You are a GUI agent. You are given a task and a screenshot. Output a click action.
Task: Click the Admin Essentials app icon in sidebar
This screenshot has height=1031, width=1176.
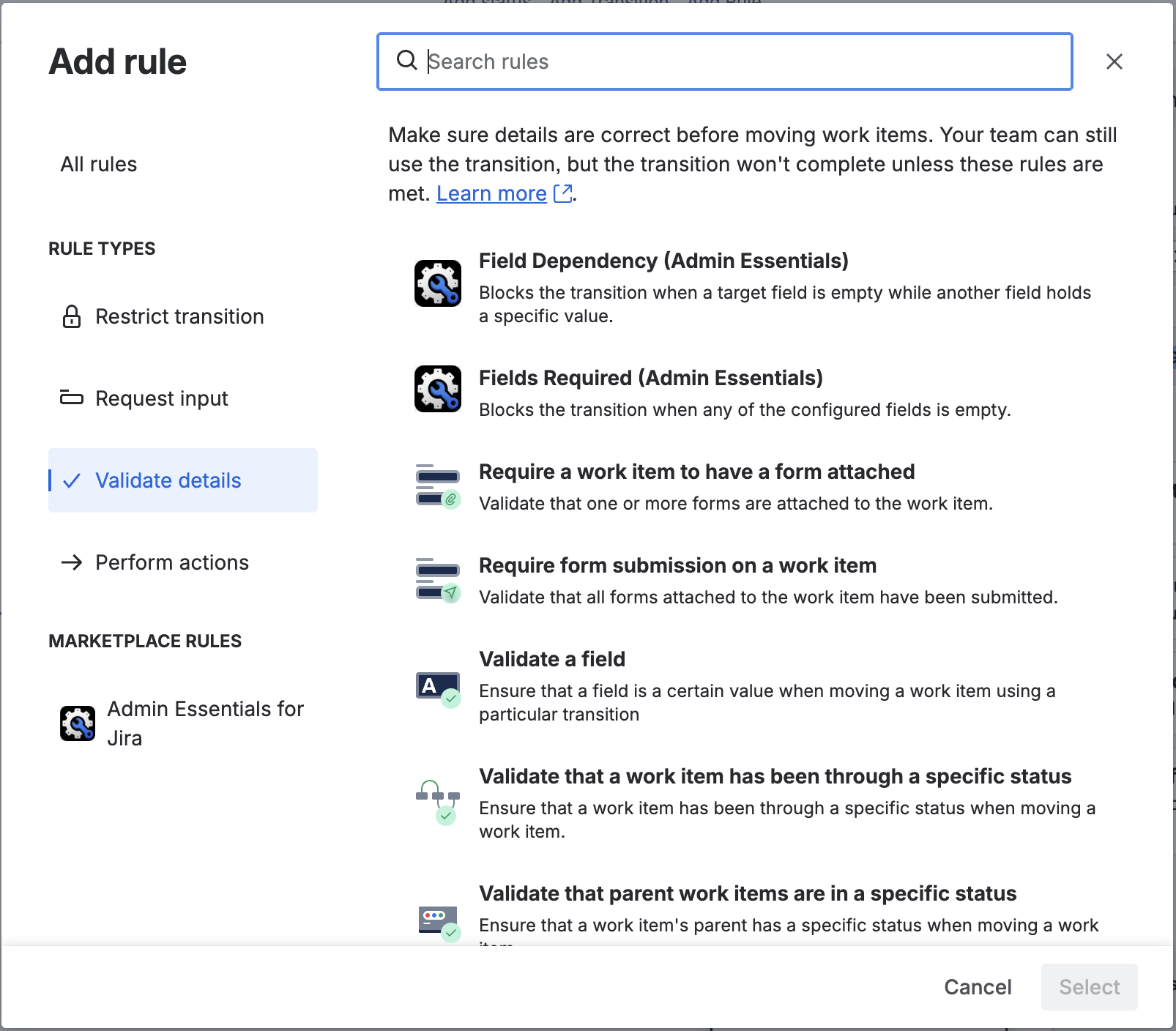pyautogui.click(x=78, y=723)
